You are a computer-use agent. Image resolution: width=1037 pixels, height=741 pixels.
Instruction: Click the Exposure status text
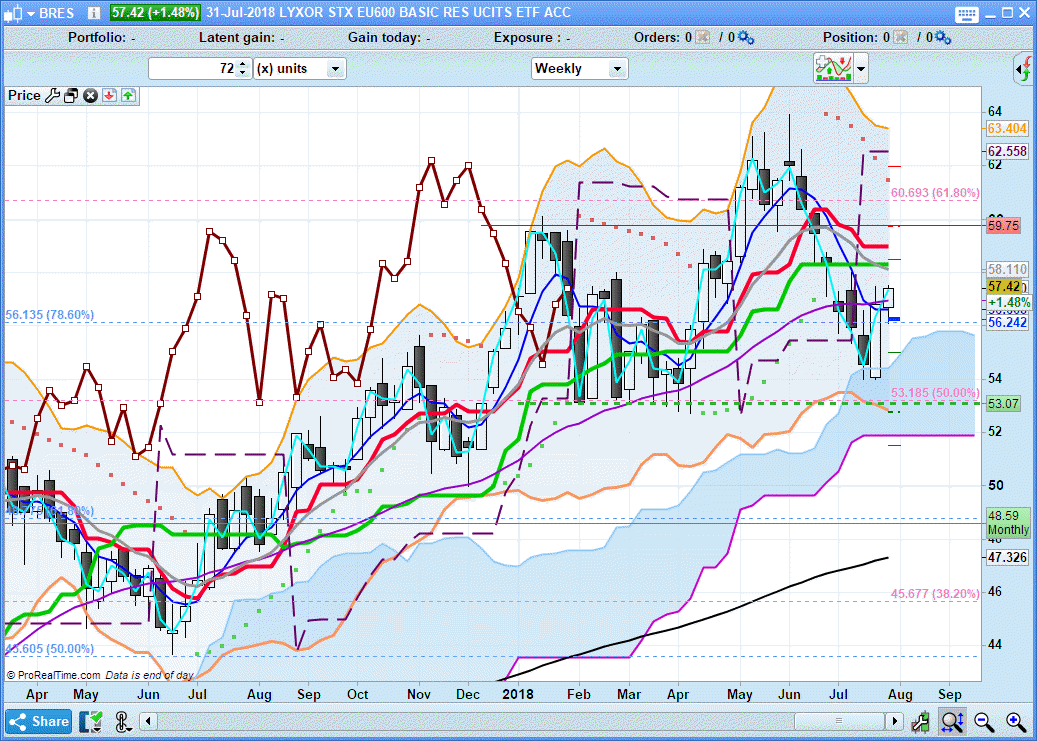[532, 38]
